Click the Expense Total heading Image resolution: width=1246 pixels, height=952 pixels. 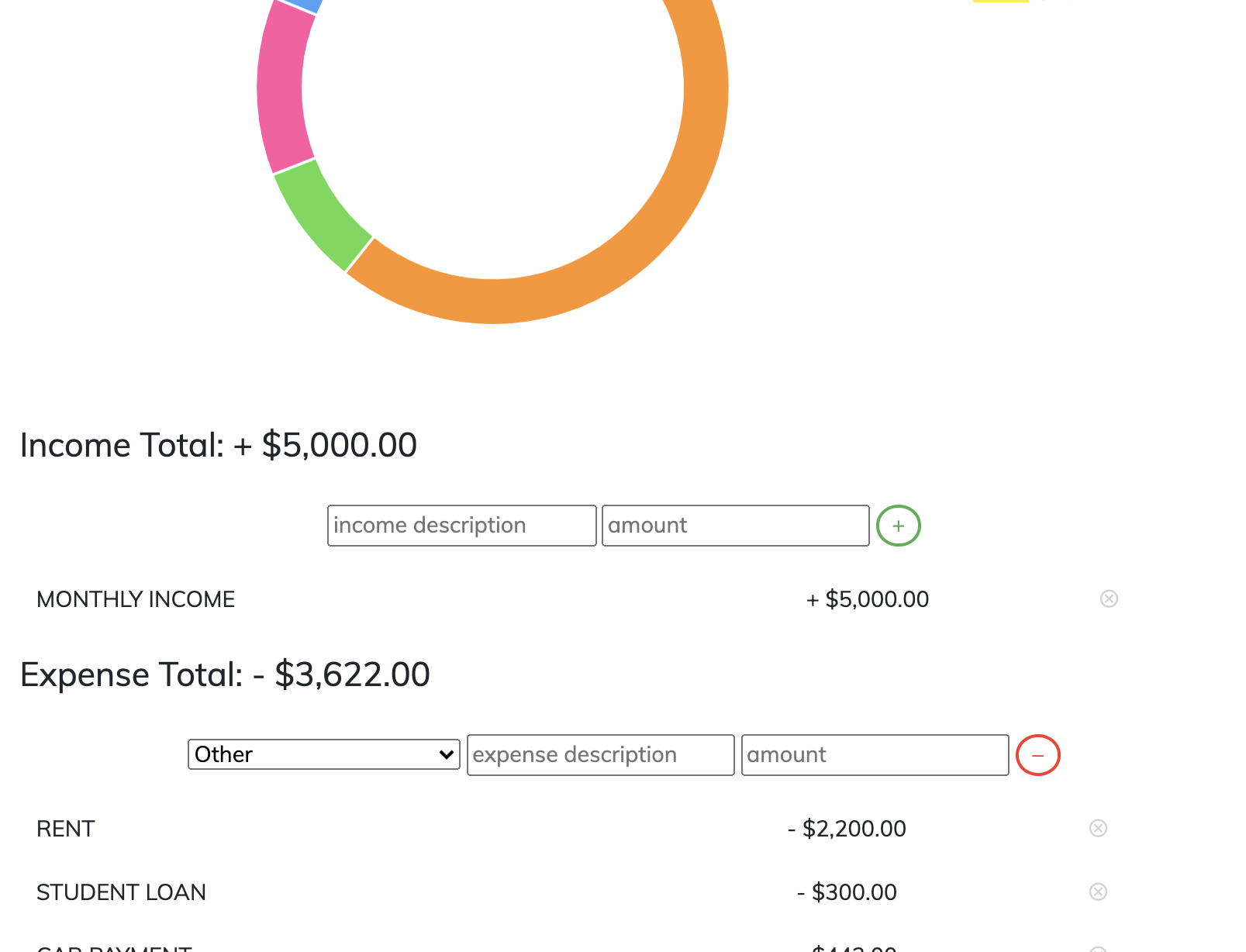click(225, 674)
